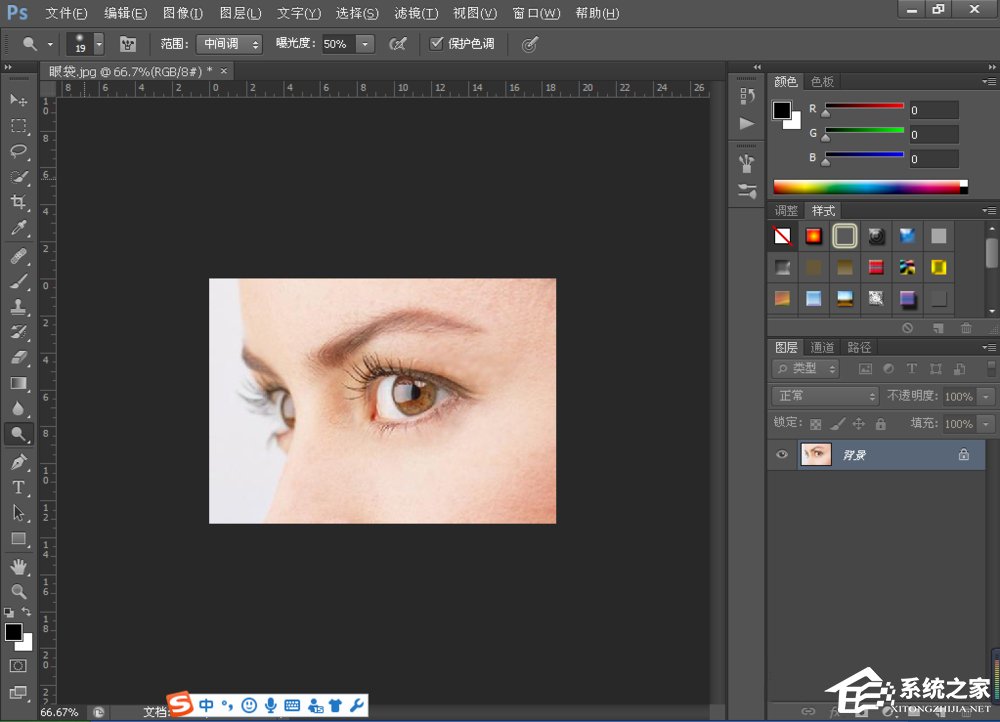Open the 滤镜 menu
Image resolution: width=1000 pixels, height=722 pixels.
[x=416, y=13]
